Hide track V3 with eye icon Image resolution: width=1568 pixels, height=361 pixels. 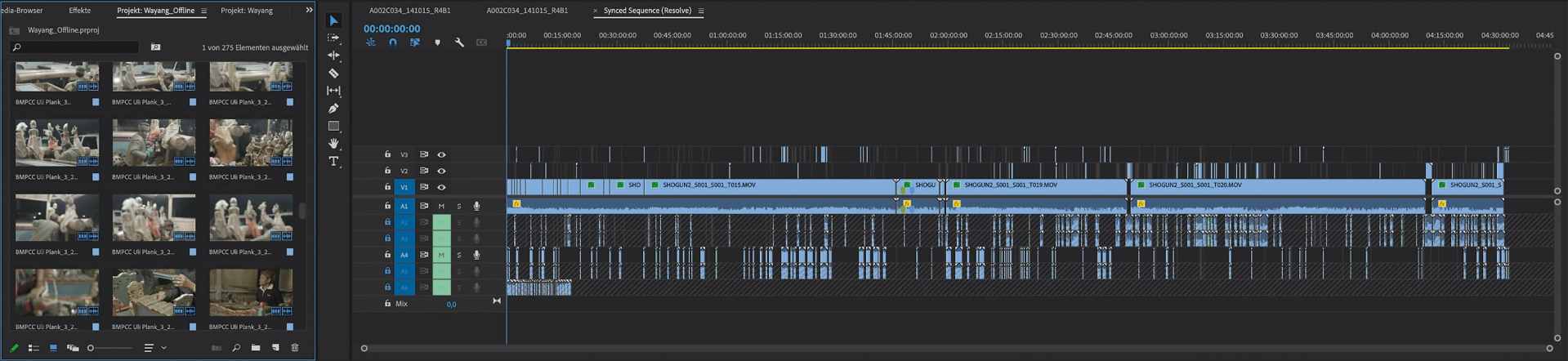tap(441, 154)
